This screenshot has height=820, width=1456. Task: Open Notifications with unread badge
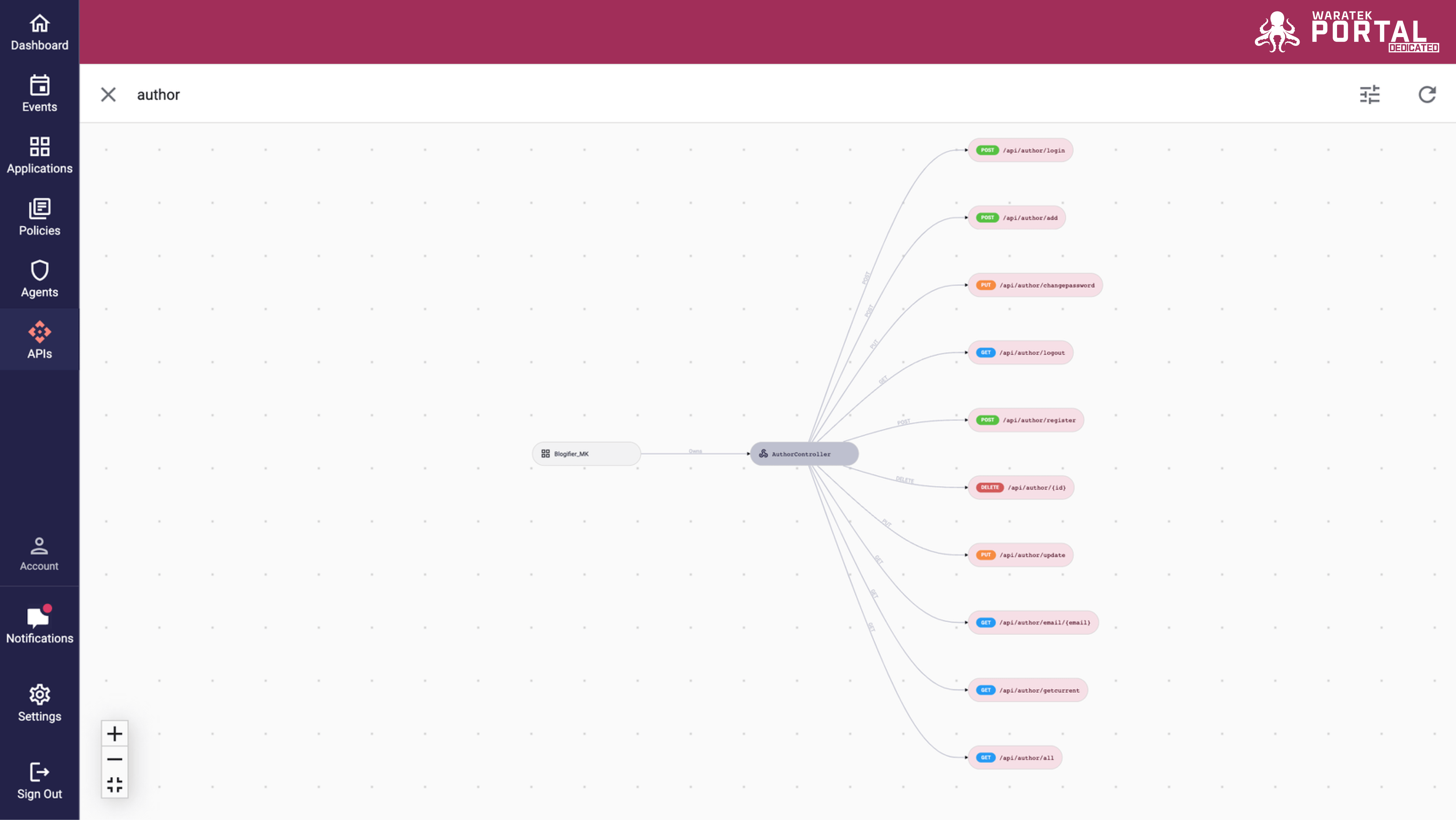pyautogui.click(x=39, y=625)
